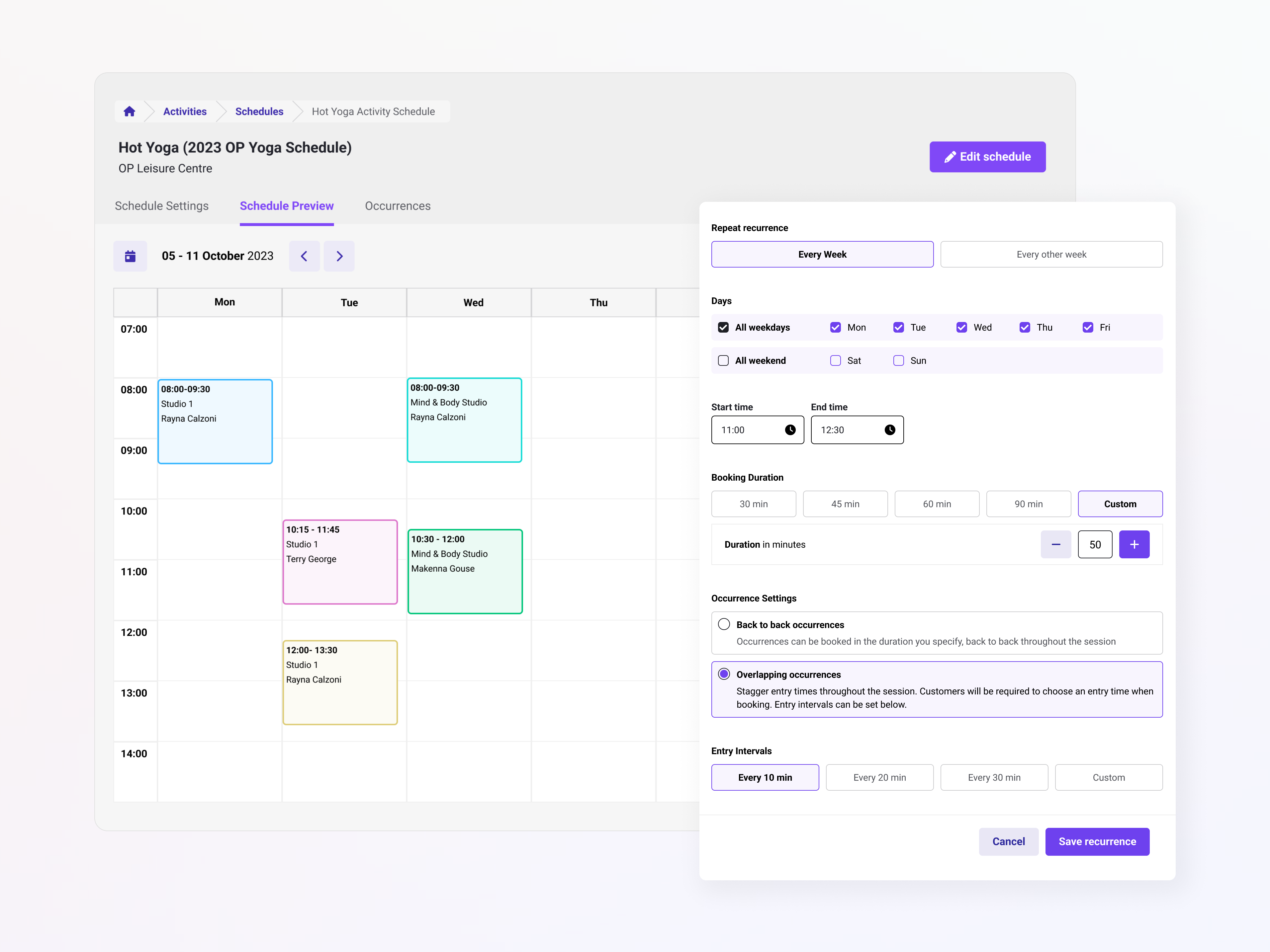The width and height of the screenshot is (1270, 952).
Task: Click the End time field 12:30
Action: click(x=857, y=430)
